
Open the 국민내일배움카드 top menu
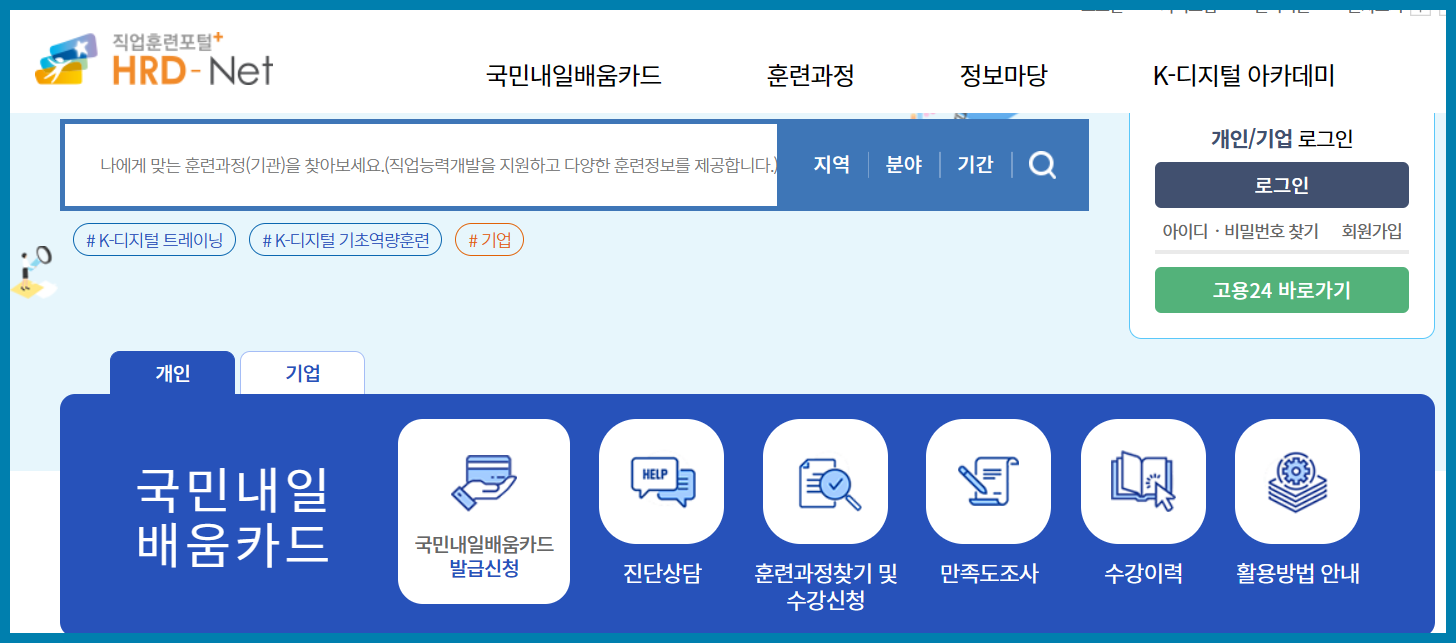click(574, 76)
